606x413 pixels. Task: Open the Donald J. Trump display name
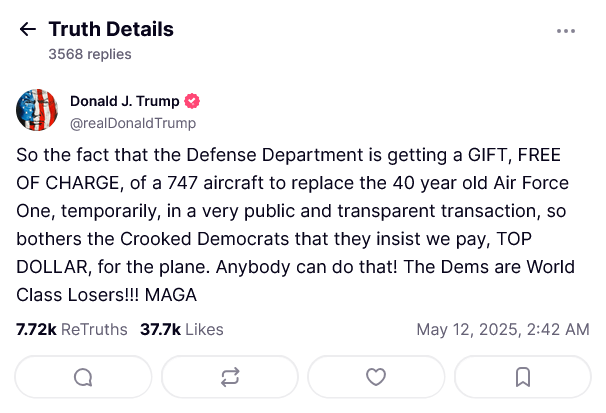click(x=124, y=101)
